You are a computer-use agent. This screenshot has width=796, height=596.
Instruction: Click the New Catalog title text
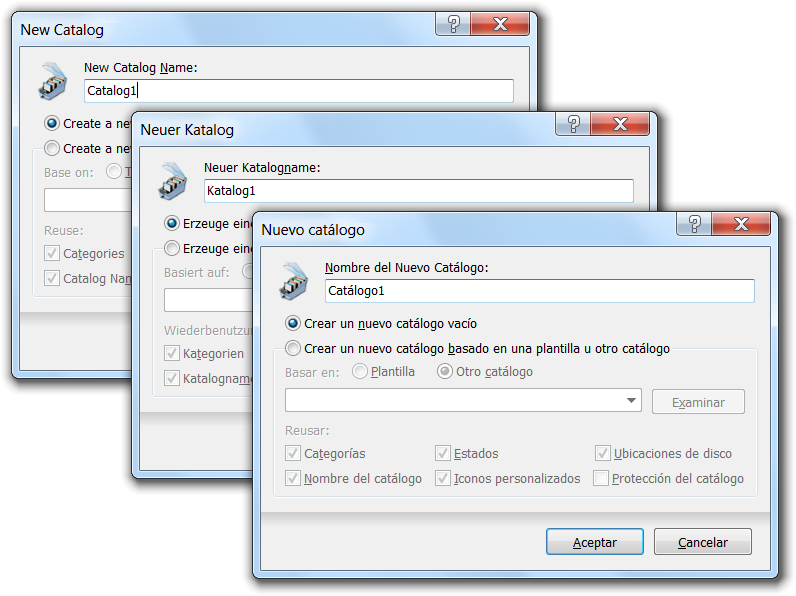pyautogui.click(x=62, y=30)
